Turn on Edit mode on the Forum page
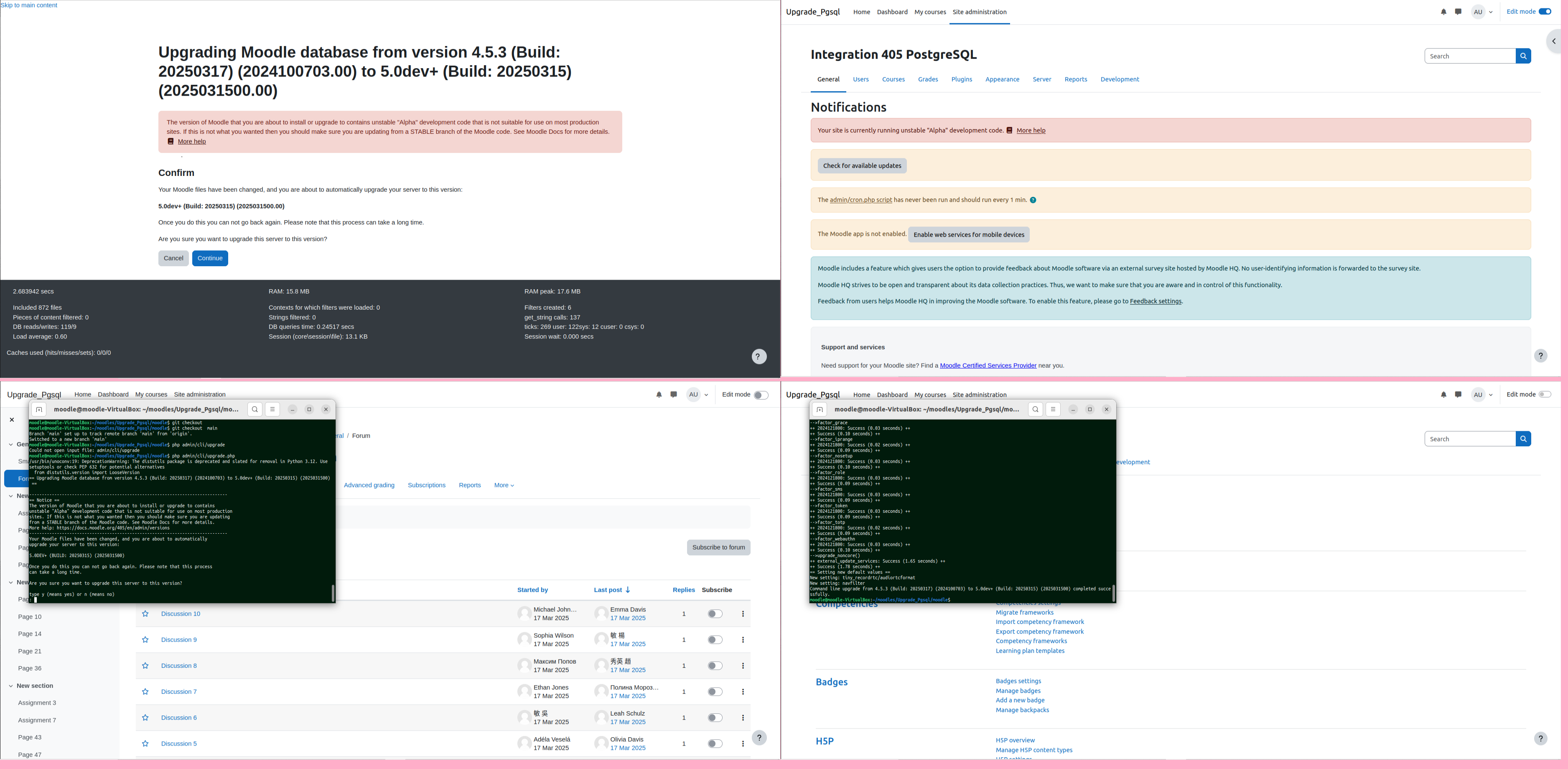This screenshot has width=1568, height=769. [x=761, y=395]
